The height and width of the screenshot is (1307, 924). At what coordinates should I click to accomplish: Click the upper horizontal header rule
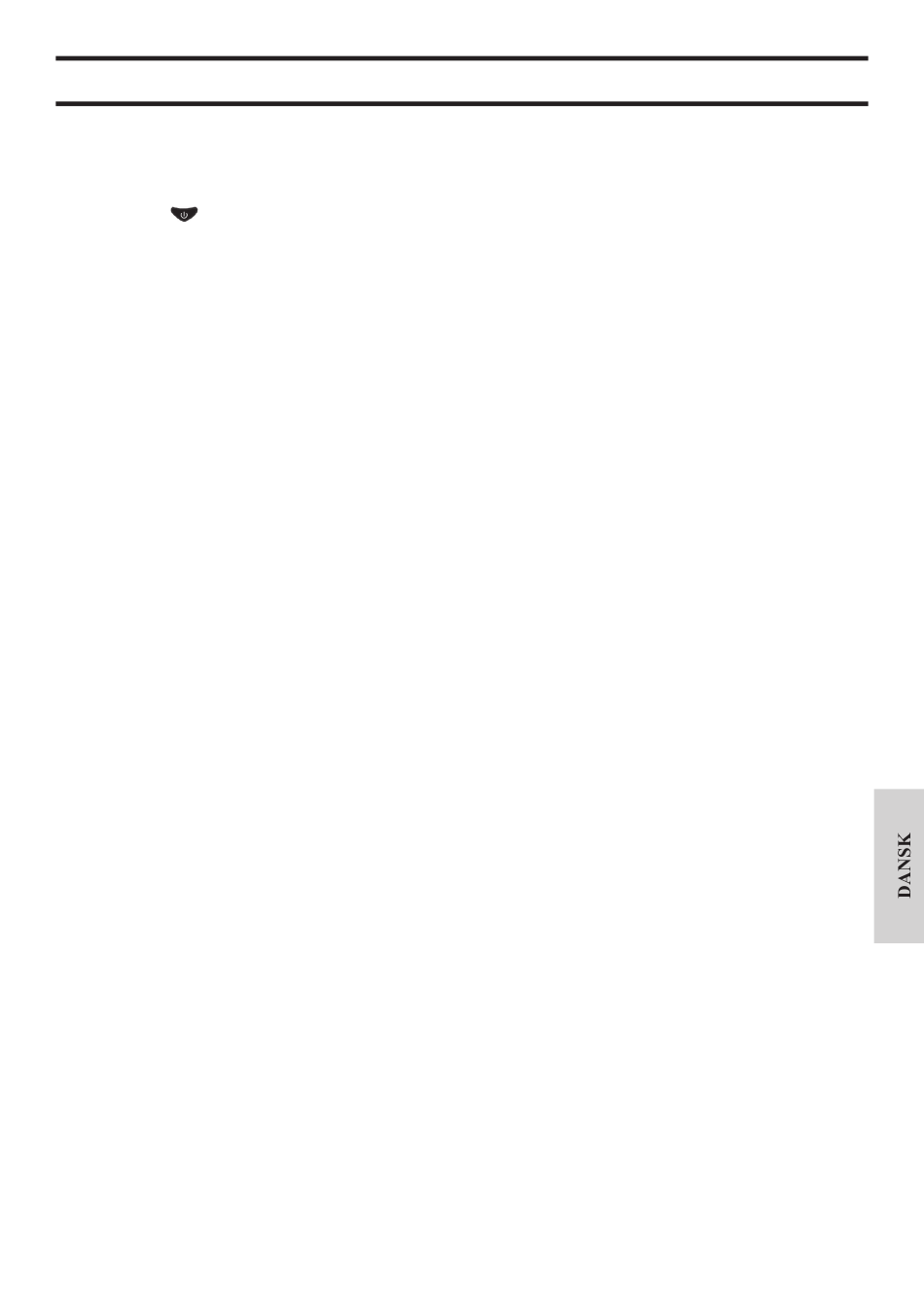461,58
